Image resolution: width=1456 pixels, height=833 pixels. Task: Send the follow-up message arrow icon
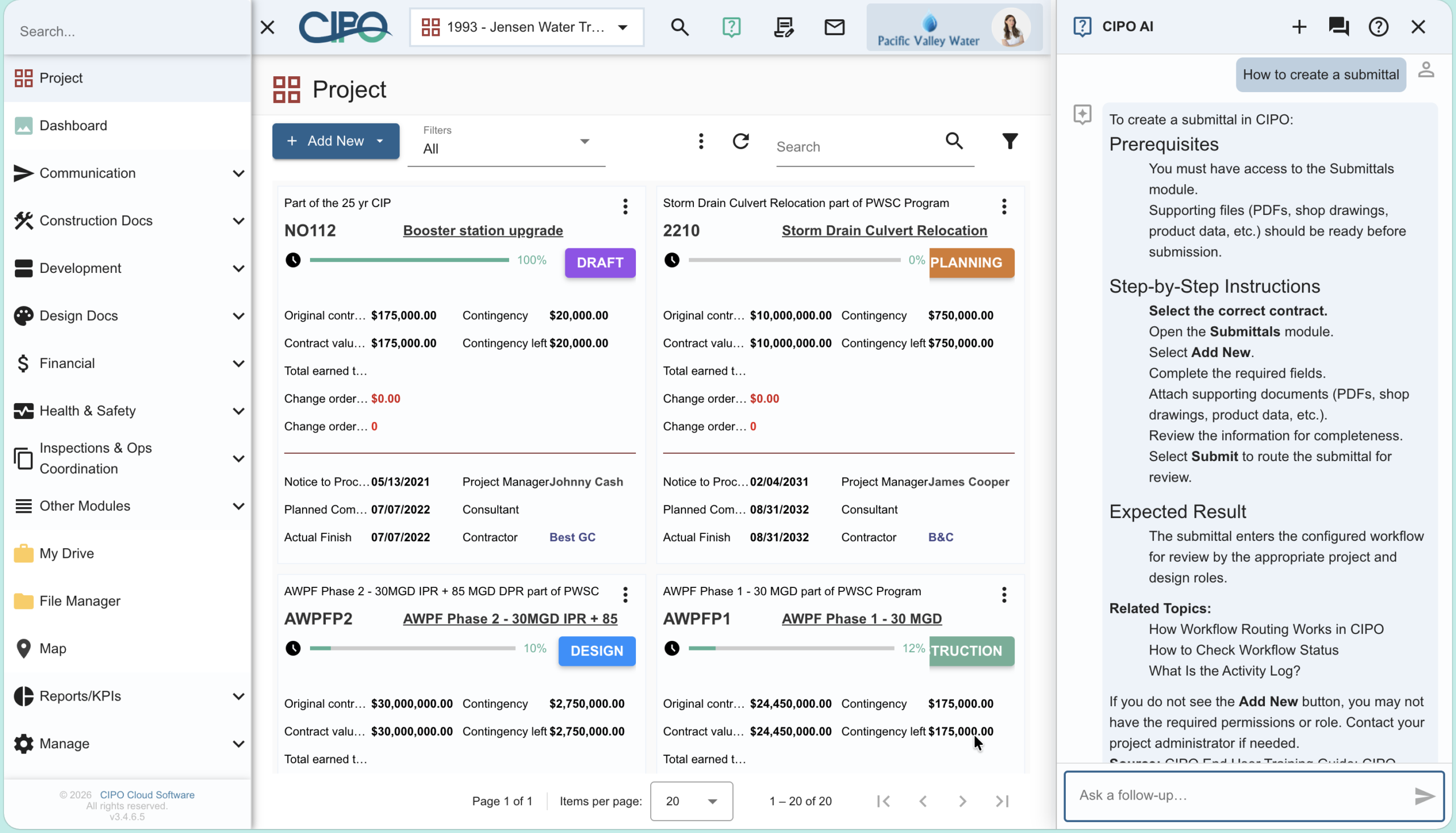(x=1424, y=796)
